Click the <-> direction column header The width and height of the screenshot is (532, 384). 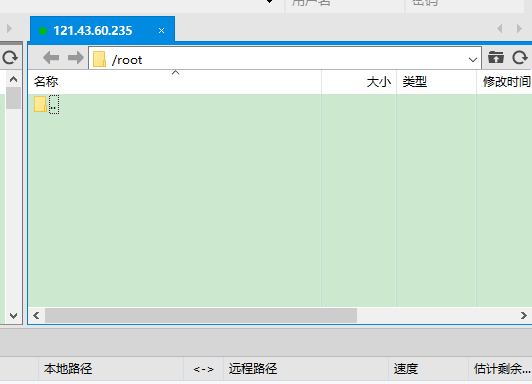(x=203, y=369)
